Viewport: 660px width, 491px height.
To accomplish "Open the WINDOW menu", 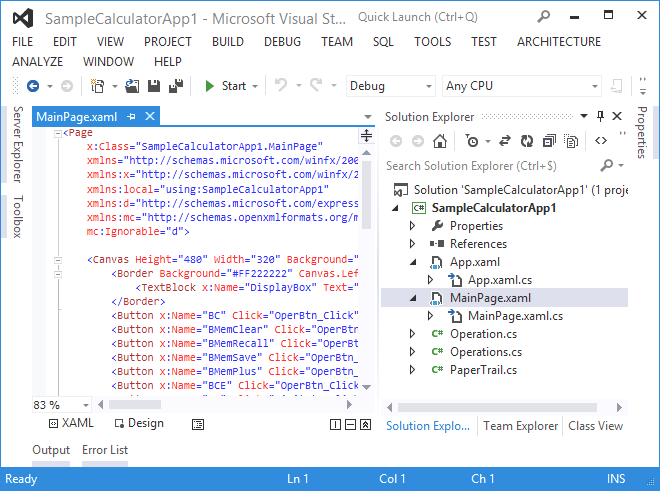I will click(x=108, y=61).
